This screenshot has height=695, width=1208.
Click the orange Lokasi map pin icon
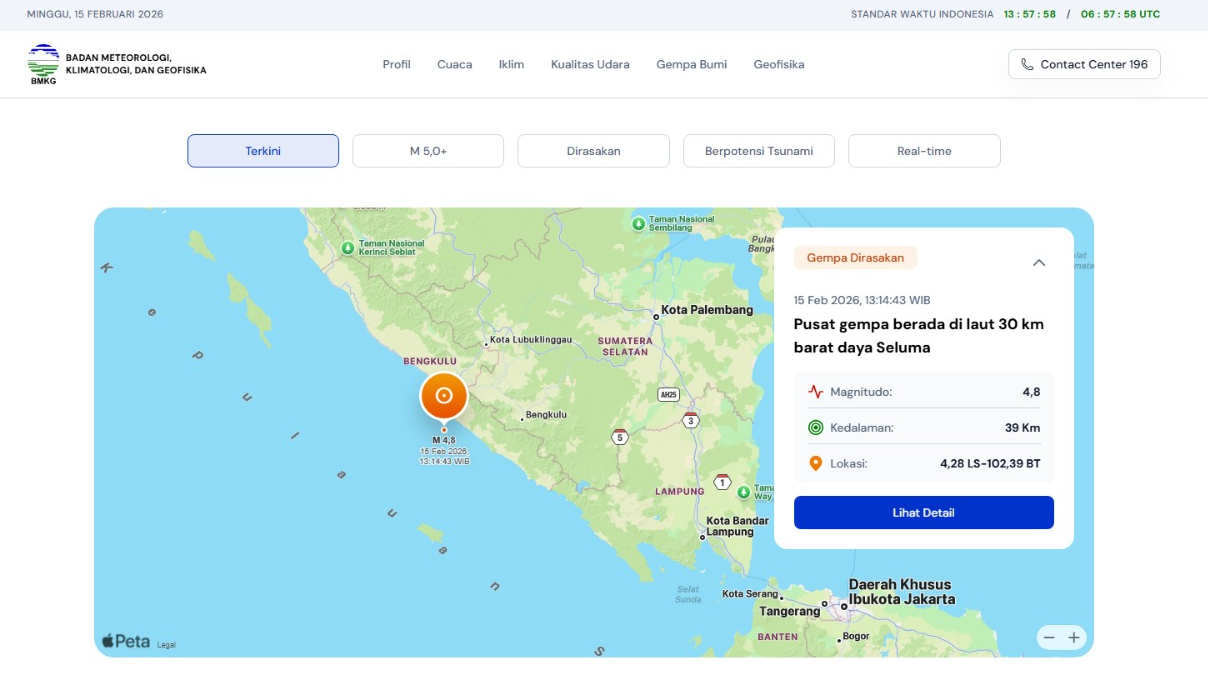814,462
